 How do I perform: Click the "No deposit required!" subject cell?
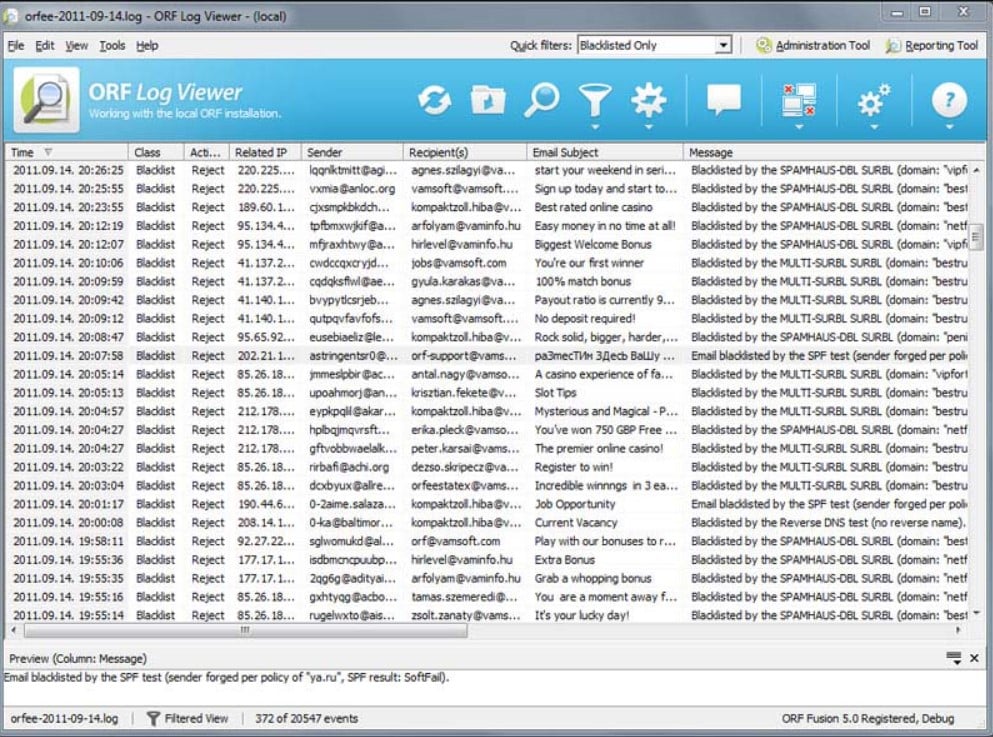click(585, 318)
